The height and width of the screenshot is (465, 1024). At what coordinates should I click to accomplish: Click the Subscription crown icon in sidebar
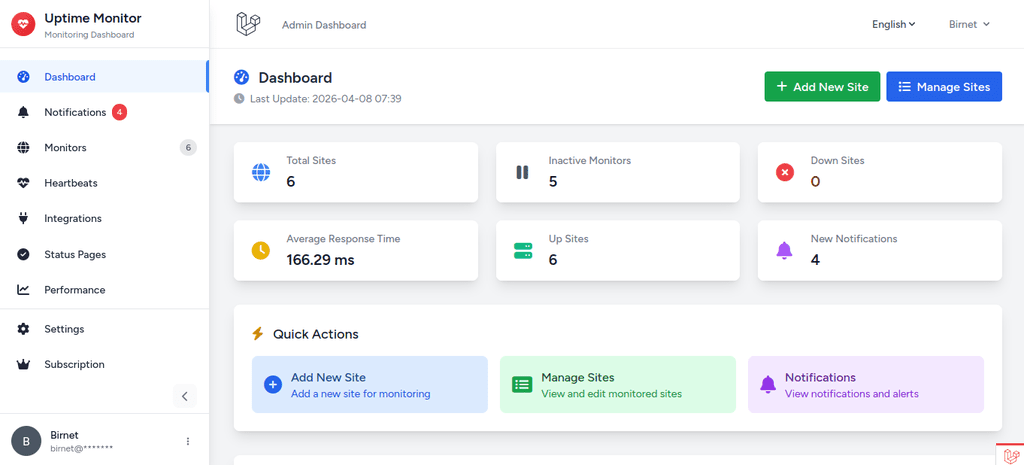click(23, 365)
